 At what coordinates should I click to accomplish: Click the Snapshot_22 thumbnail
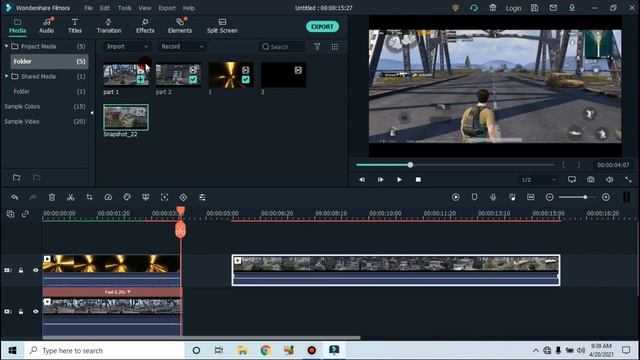(x=126, y=117)
